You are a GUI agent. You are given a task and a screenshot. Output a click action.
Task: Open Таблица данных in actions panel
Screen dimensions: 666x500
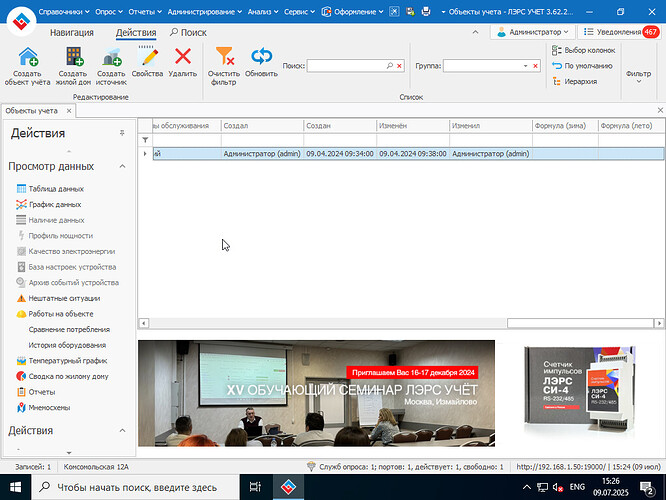click(50, 189)
